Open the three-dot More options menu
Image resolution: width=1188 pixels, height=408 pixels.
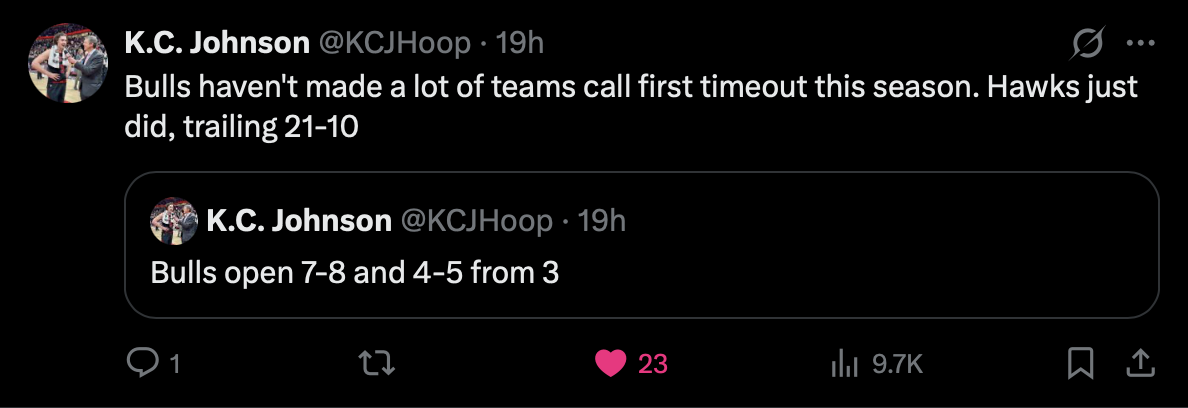[1140, 43]
